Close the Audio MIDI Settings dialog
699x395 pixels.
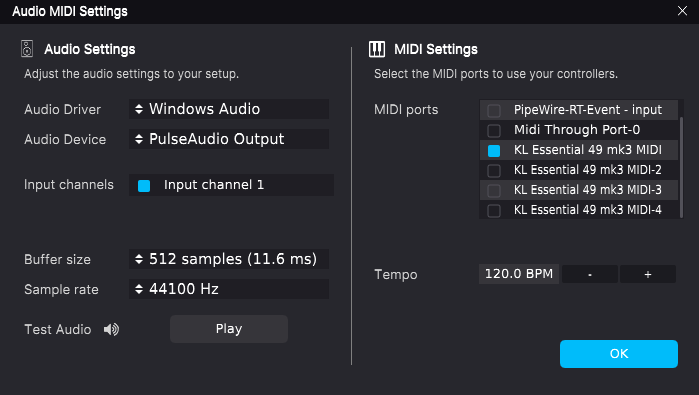tap(682, 11)
